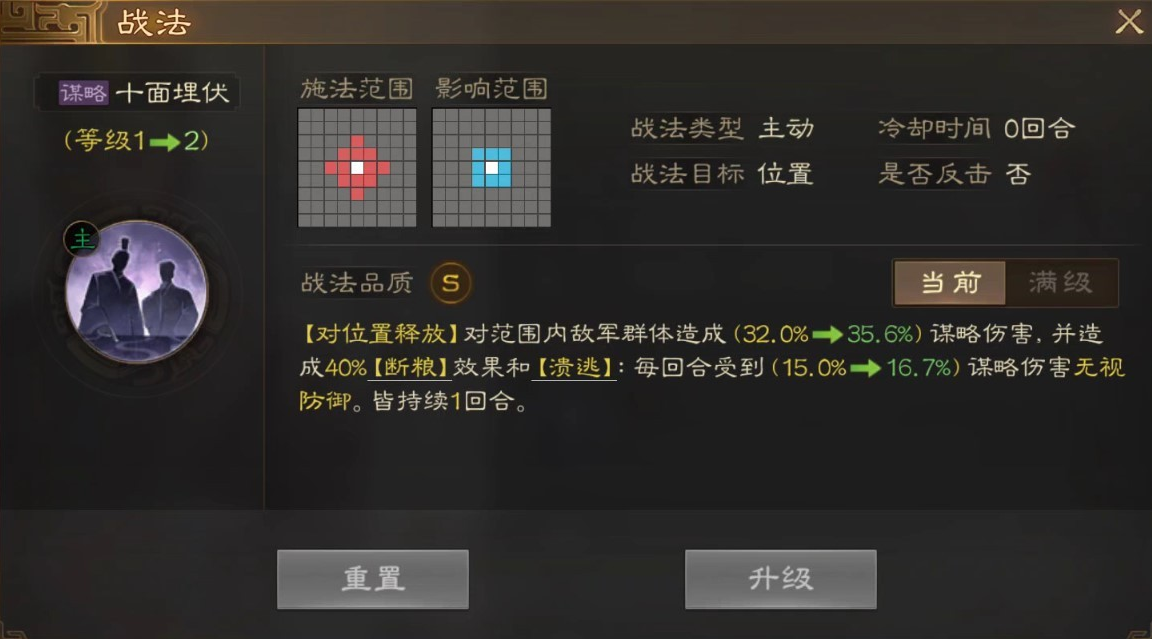Click the circular skill portrait image
Screen dimensions: 1152x639
pyautogui.click(x=136, y=292)
